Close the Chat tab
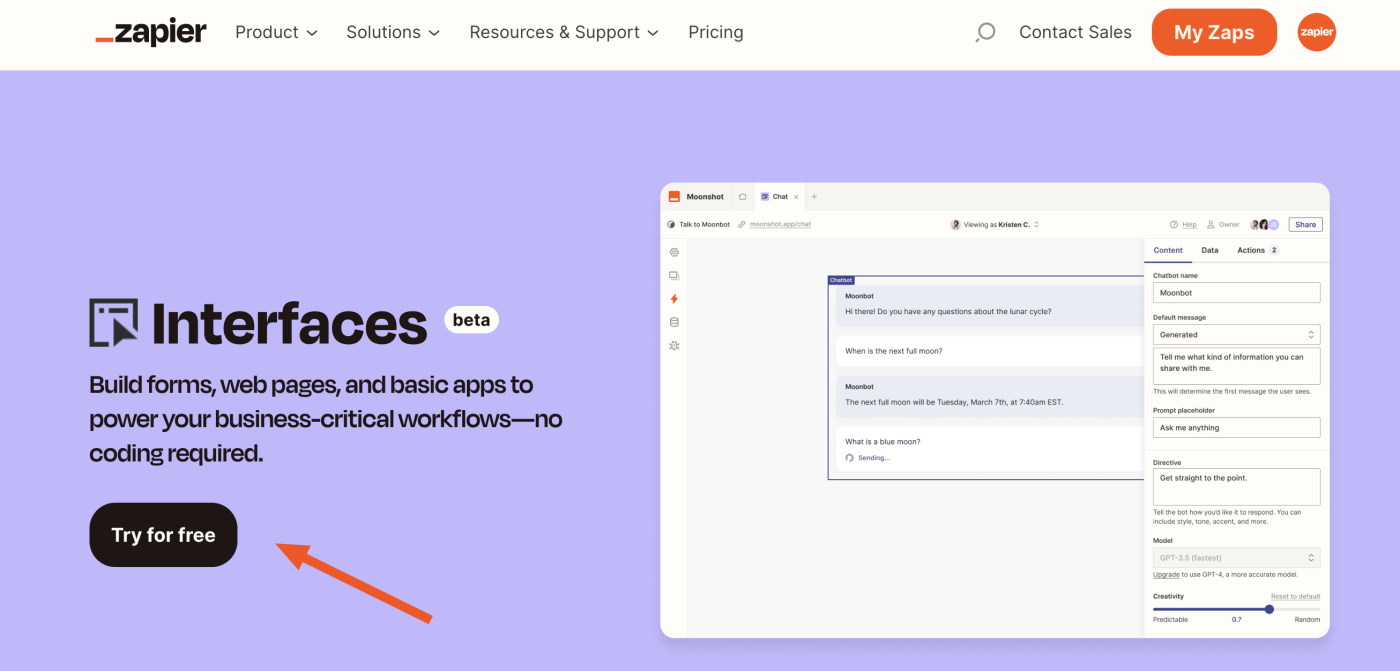This screenshot has height=671, width=1400. [796, 197]
